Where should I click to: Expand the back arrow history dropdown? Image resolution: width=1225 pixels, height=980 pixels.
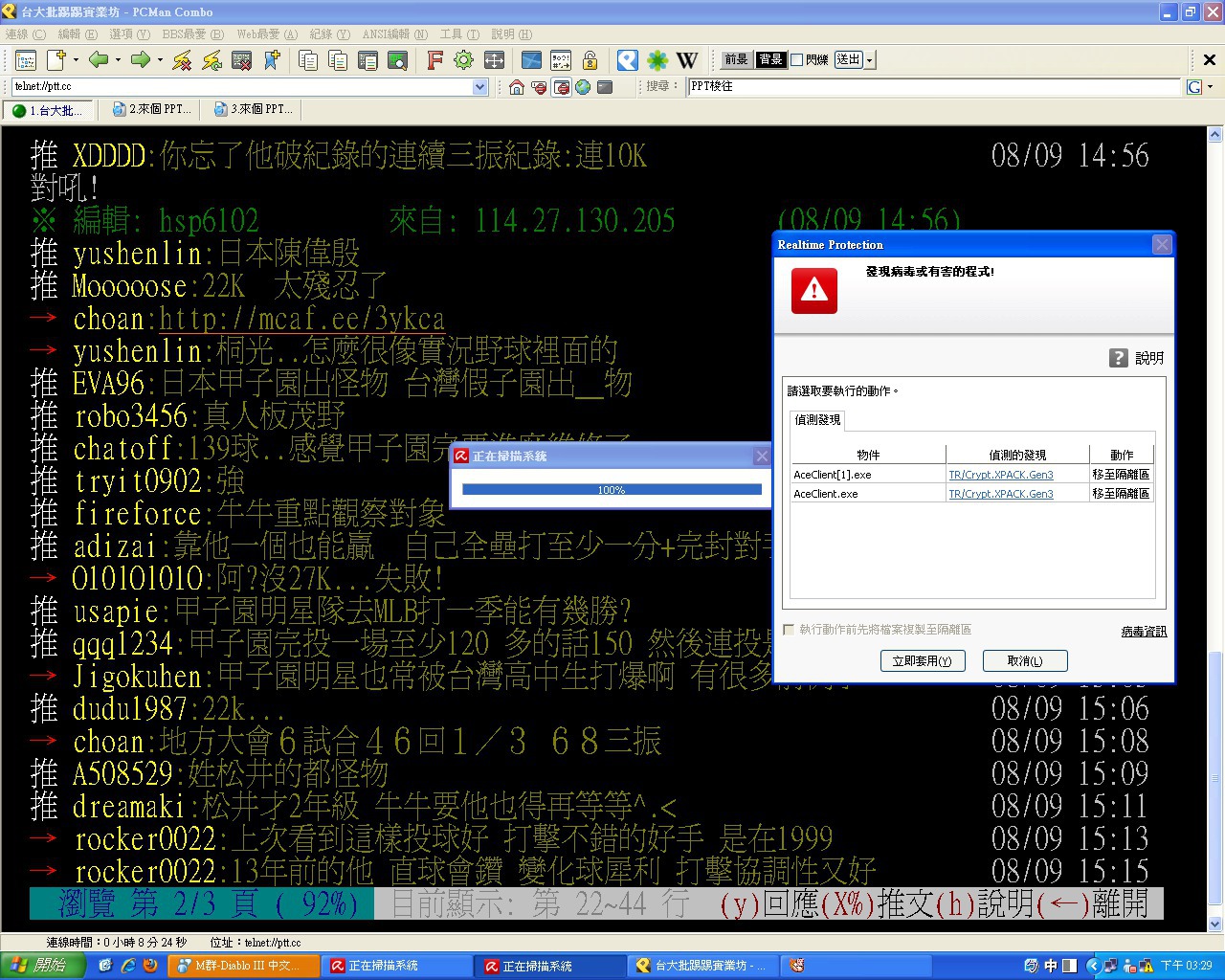pos(118,60)
